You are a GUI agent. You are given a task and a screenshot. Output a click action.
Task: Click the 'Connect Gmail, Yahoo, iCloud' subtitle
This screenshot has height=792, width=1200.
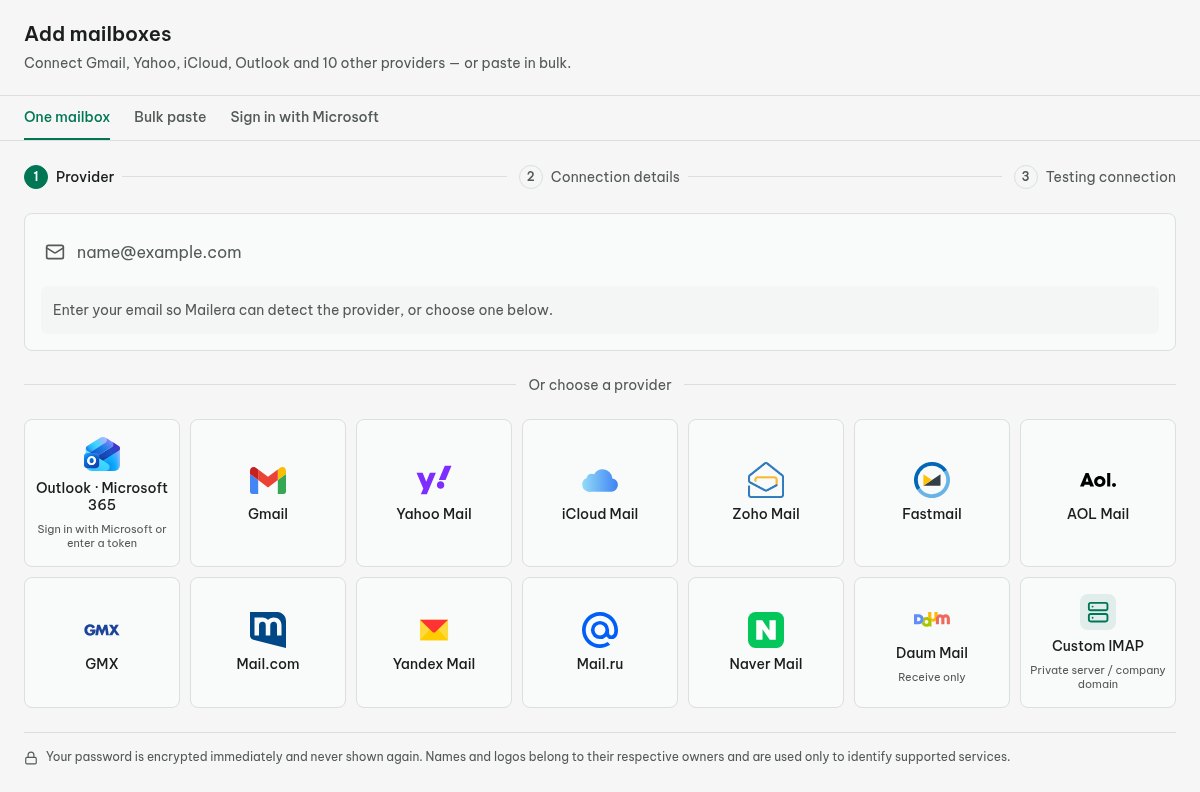click(x=297, y=63)
